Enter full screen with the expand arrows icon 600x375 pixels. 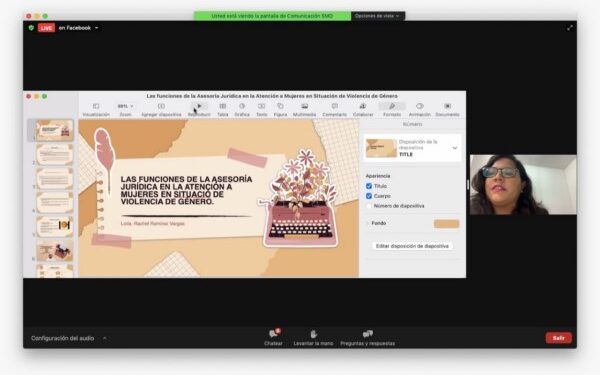point(570,28)
